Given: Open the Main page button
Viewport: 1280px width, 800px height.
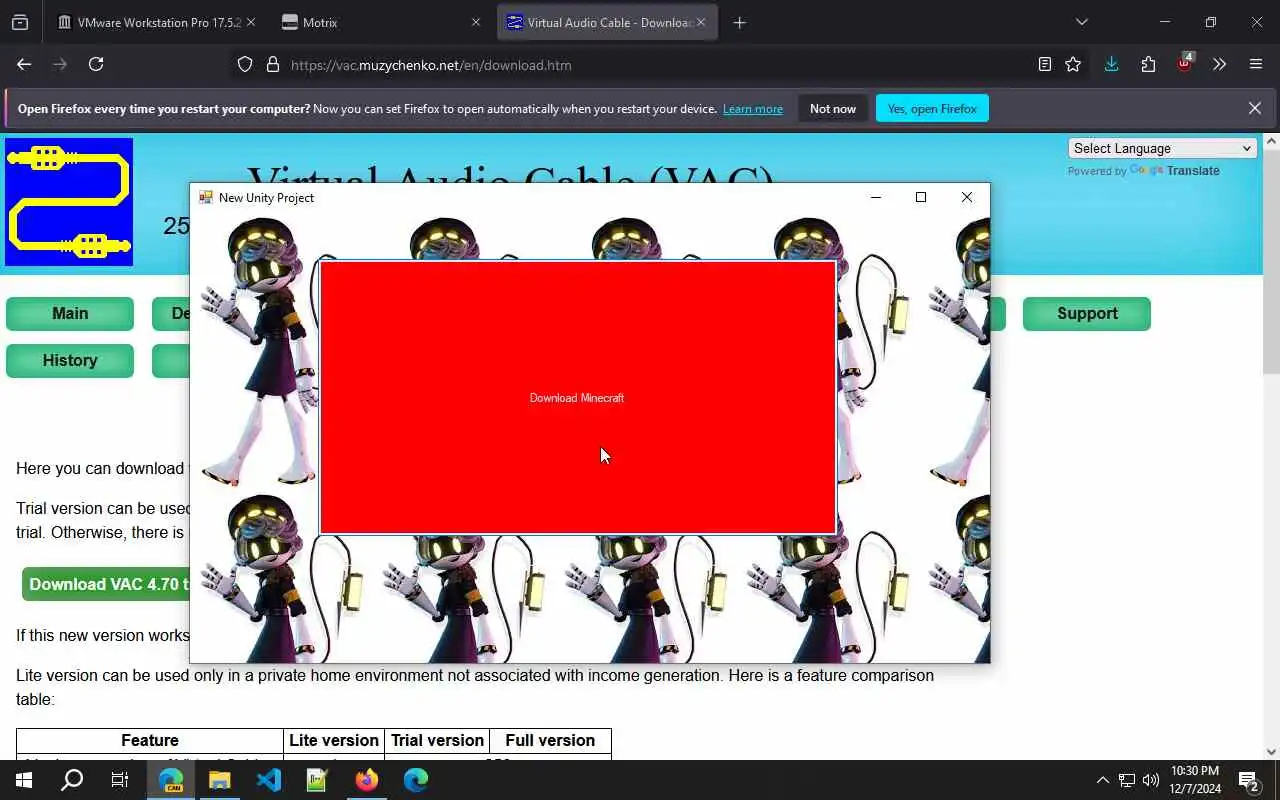Looking at the screenshot, I should click(x=70, y=313).
